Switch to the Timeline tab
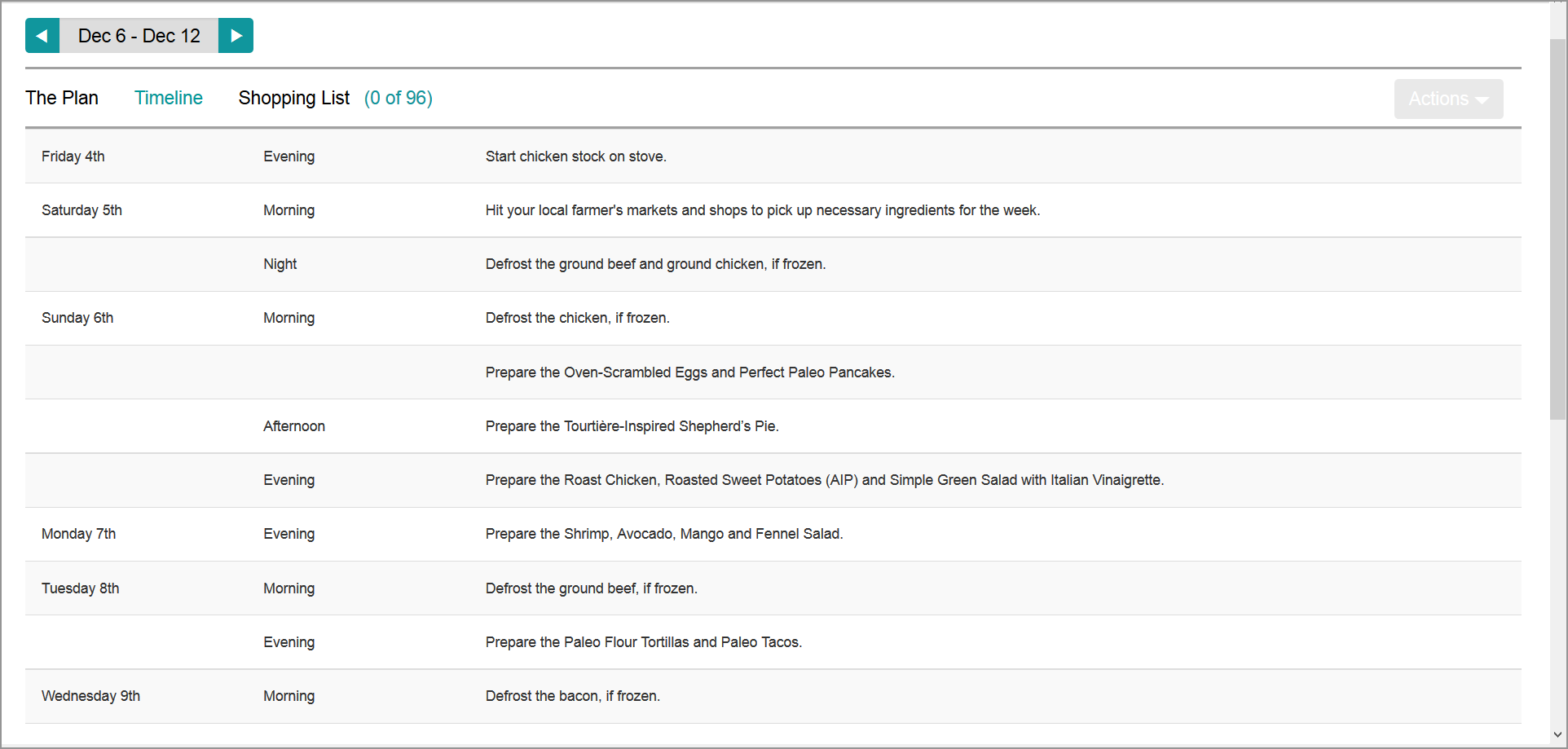Screen dimensions: 1568x749 click(x=169, y=98)
